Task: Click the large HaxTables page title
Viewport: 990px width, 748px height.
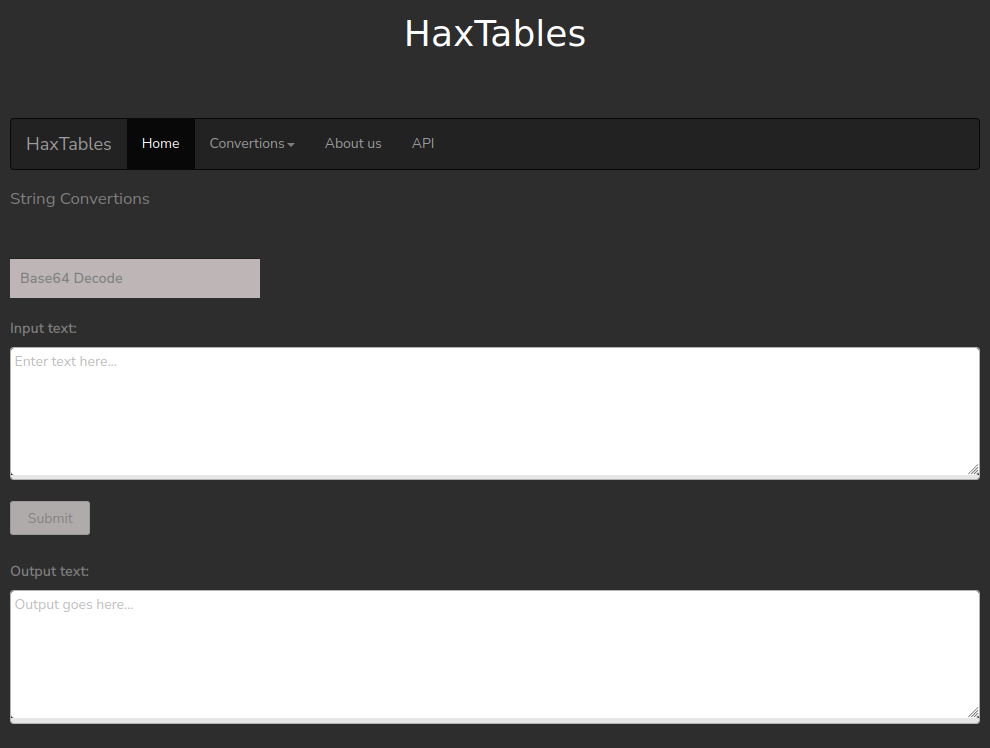Action: [495, 34]
